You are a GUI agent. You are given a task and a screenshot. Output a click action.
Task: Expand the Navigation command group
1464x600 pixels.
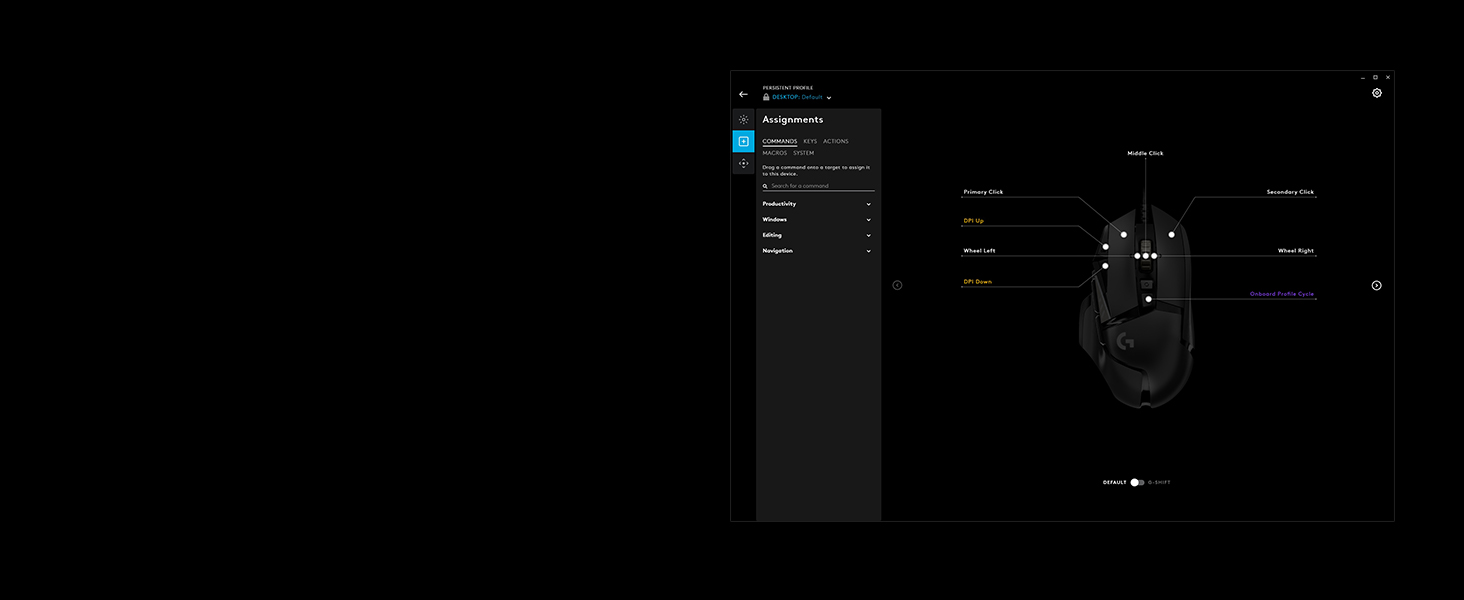click(x=868, y=251)
